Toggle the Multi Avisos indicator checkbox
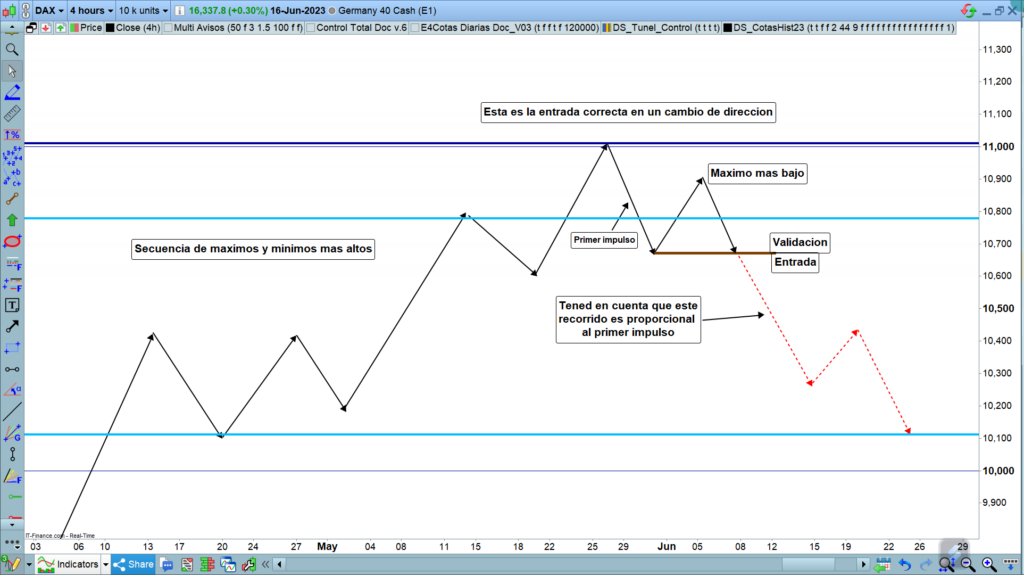 (166, 28)
